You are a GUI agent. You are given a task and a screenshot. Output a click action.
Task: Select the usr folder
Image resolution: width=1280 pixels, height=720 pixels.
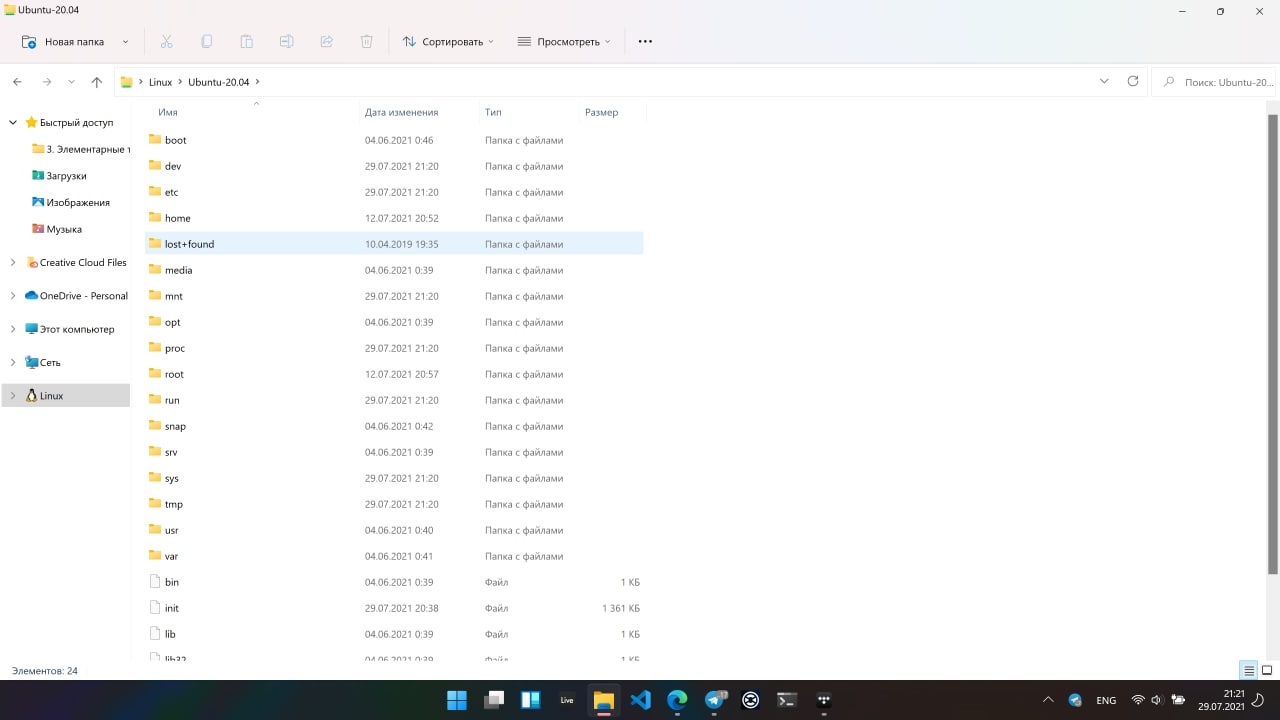tap(394, 530)
